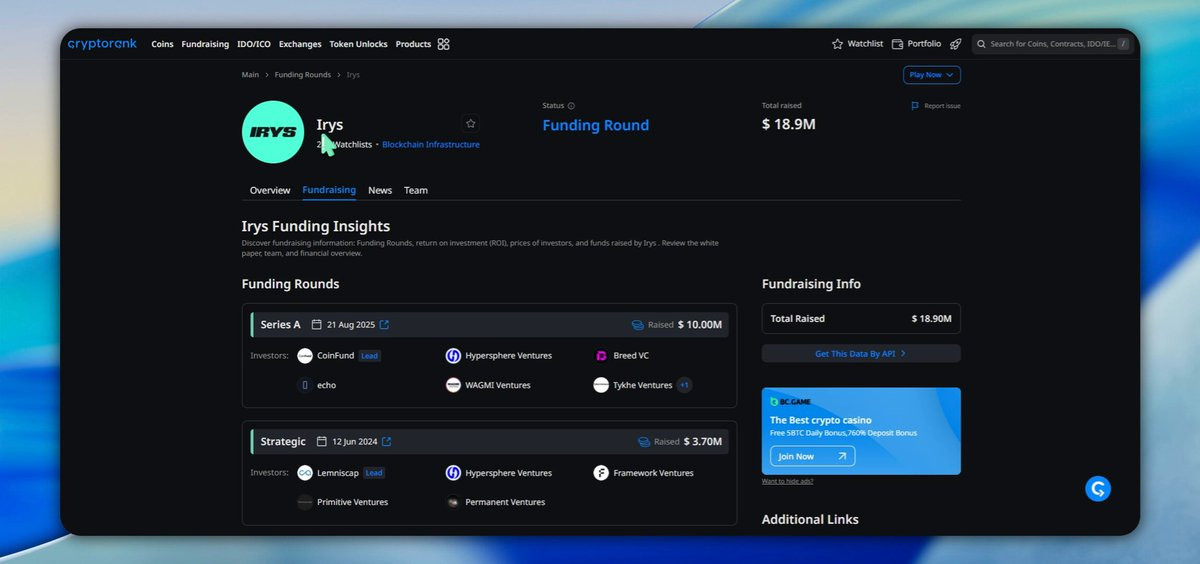Switch to the News tab
1200x564 pixels.
click(380, 190)
